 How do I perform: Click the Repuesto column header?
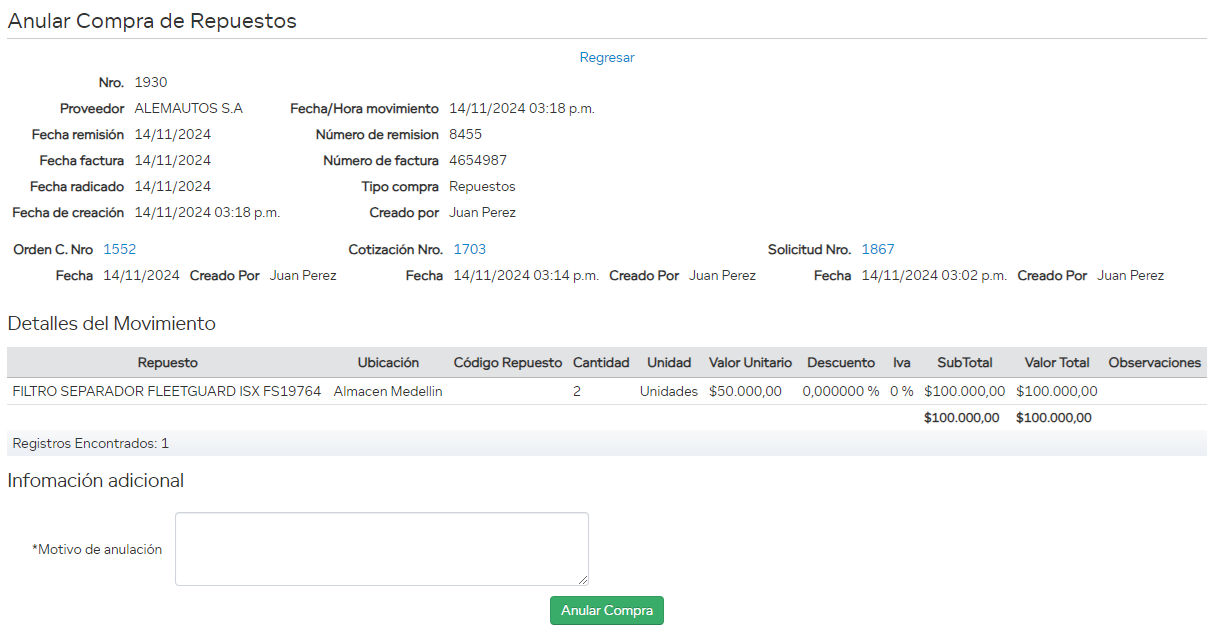(167, 362)
